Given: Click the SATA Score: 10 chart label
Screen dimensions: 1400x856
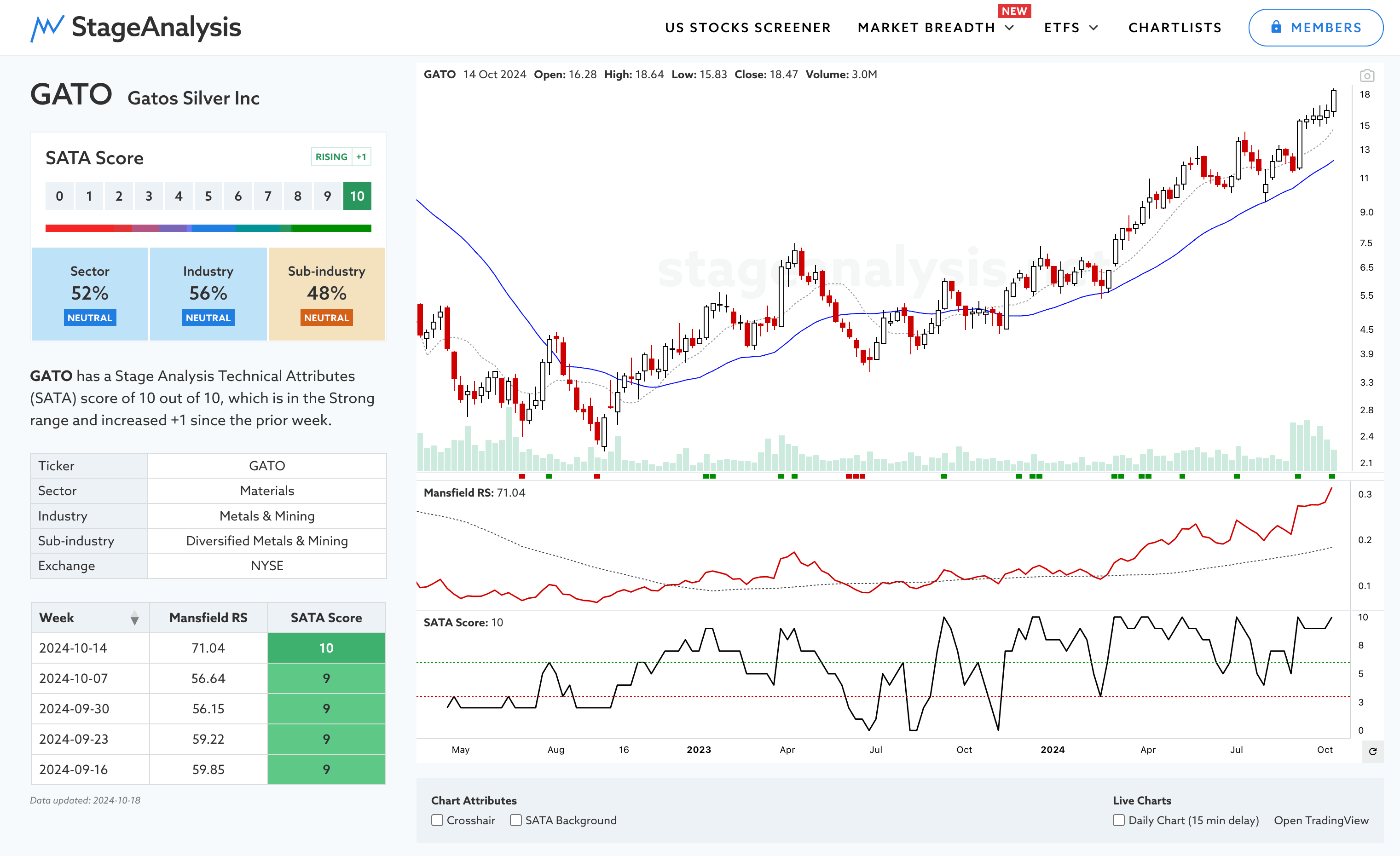Looking at the screenshot, I should pyautogui.click(x=463, y=623).
